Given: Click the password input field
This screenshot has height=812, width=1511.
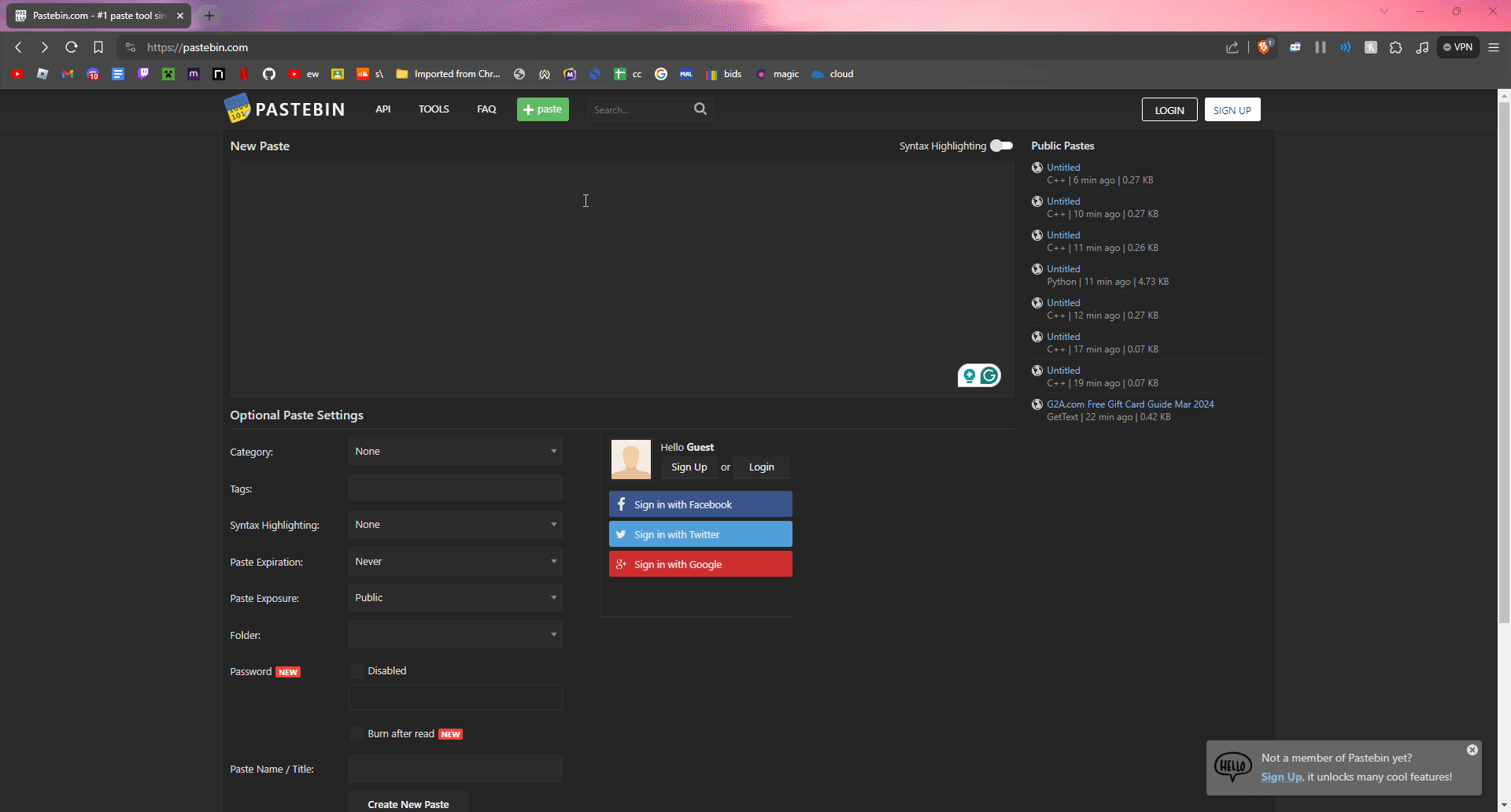Looking at the screenshot, I should click(x=456, y=697).
